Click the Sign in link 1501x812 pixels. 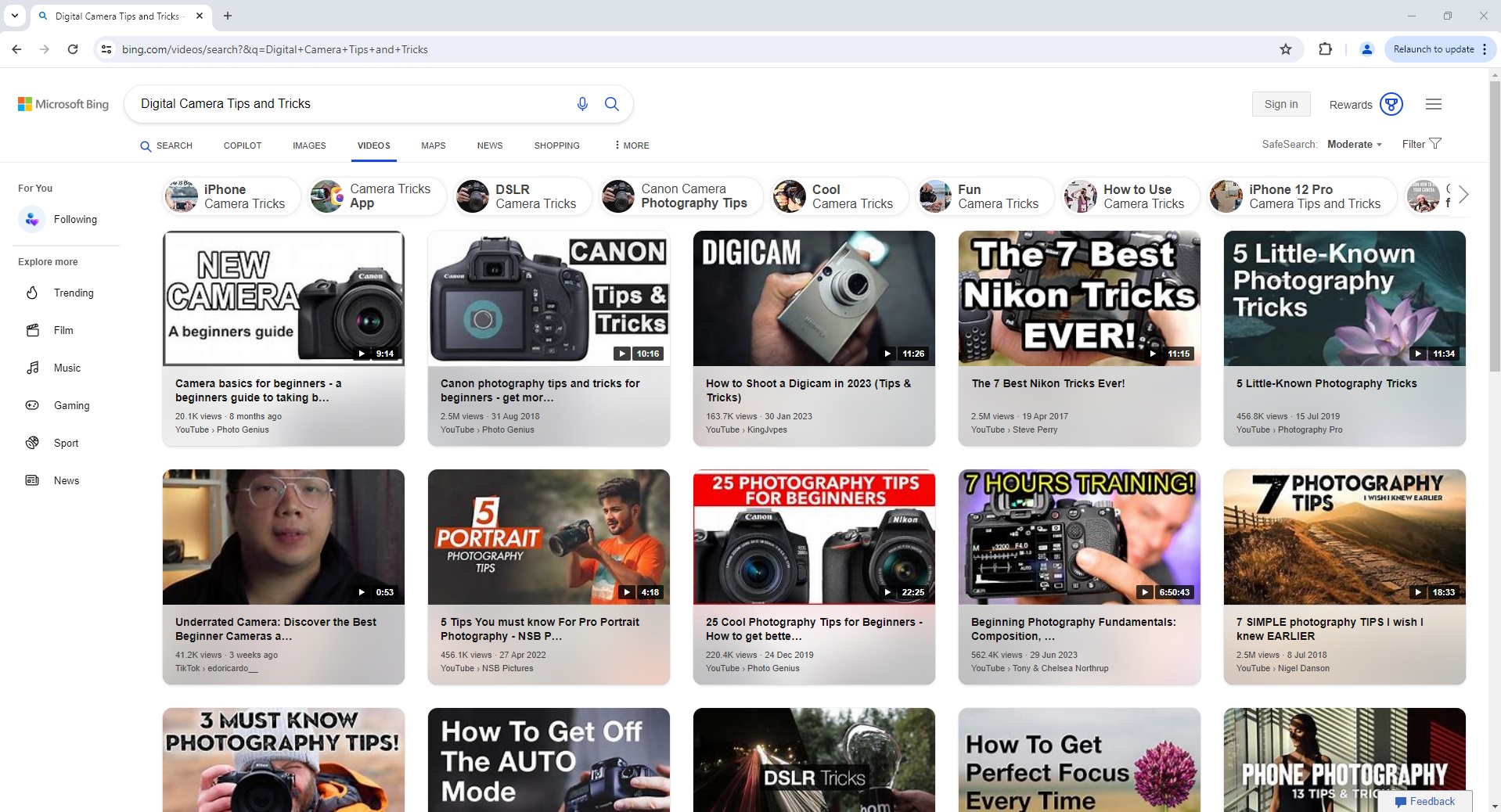[1281, 103]
